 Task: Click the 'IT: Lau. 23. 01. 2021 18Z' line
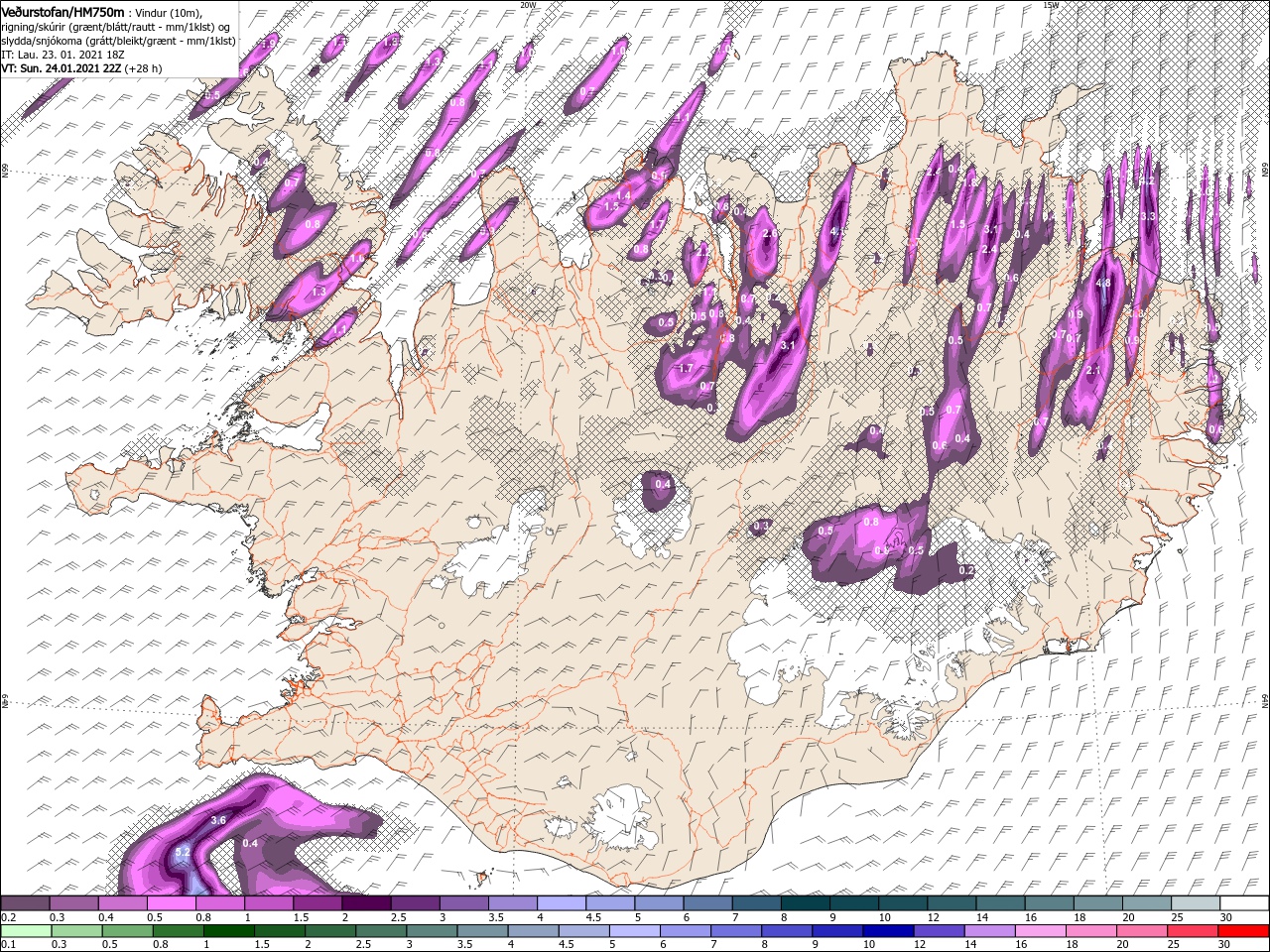(x=63, y=55)
